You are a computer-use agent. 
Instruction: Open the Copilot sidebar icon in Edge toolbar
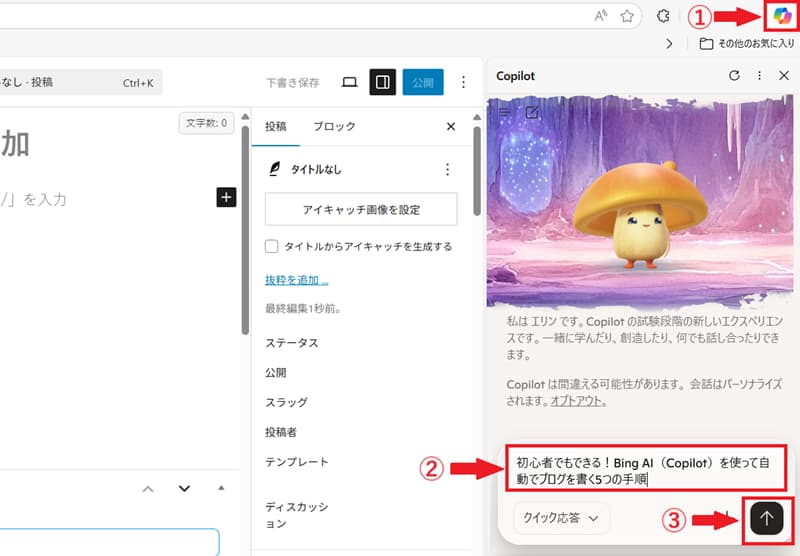pyautogui.click(x=782, y=16)
